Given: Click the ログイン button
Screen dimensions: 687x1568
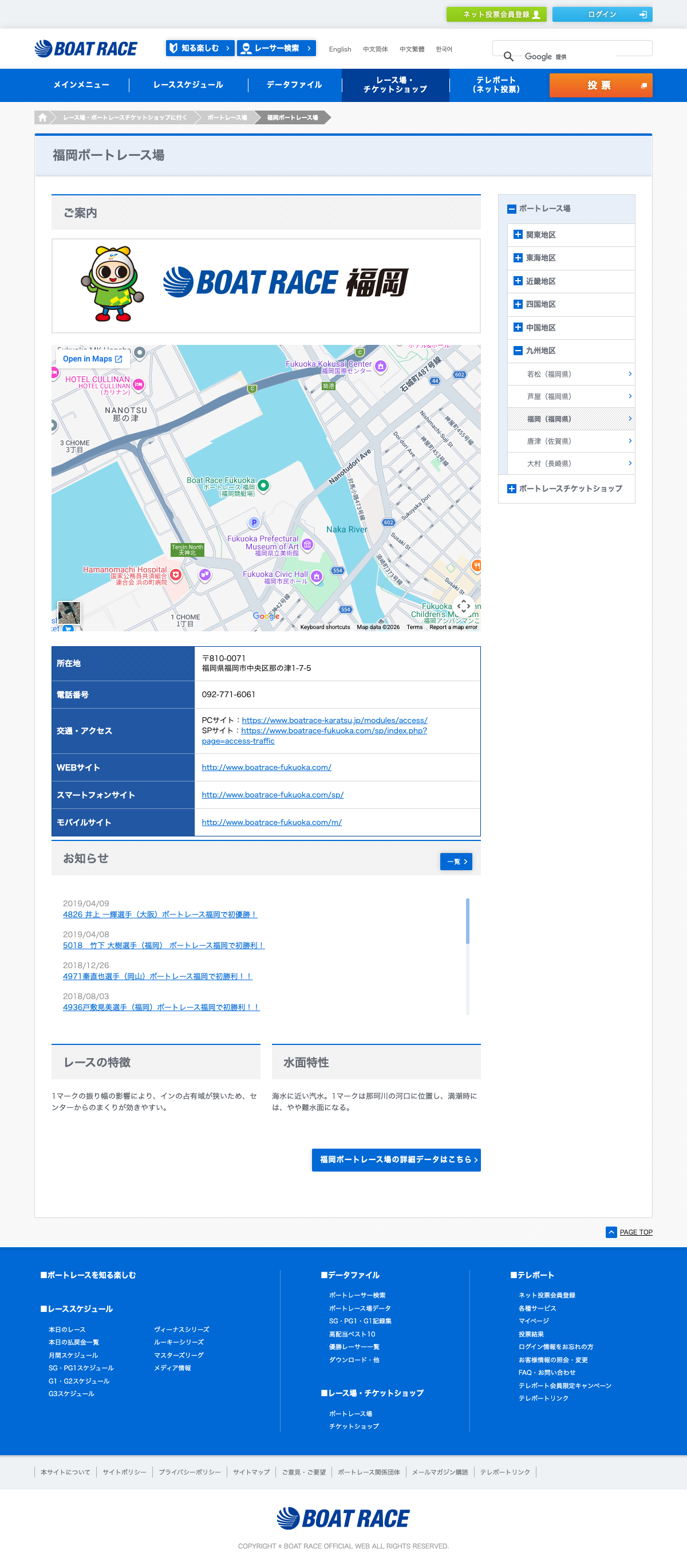Looking at the screenshot, I should click(x=602, y=14).
